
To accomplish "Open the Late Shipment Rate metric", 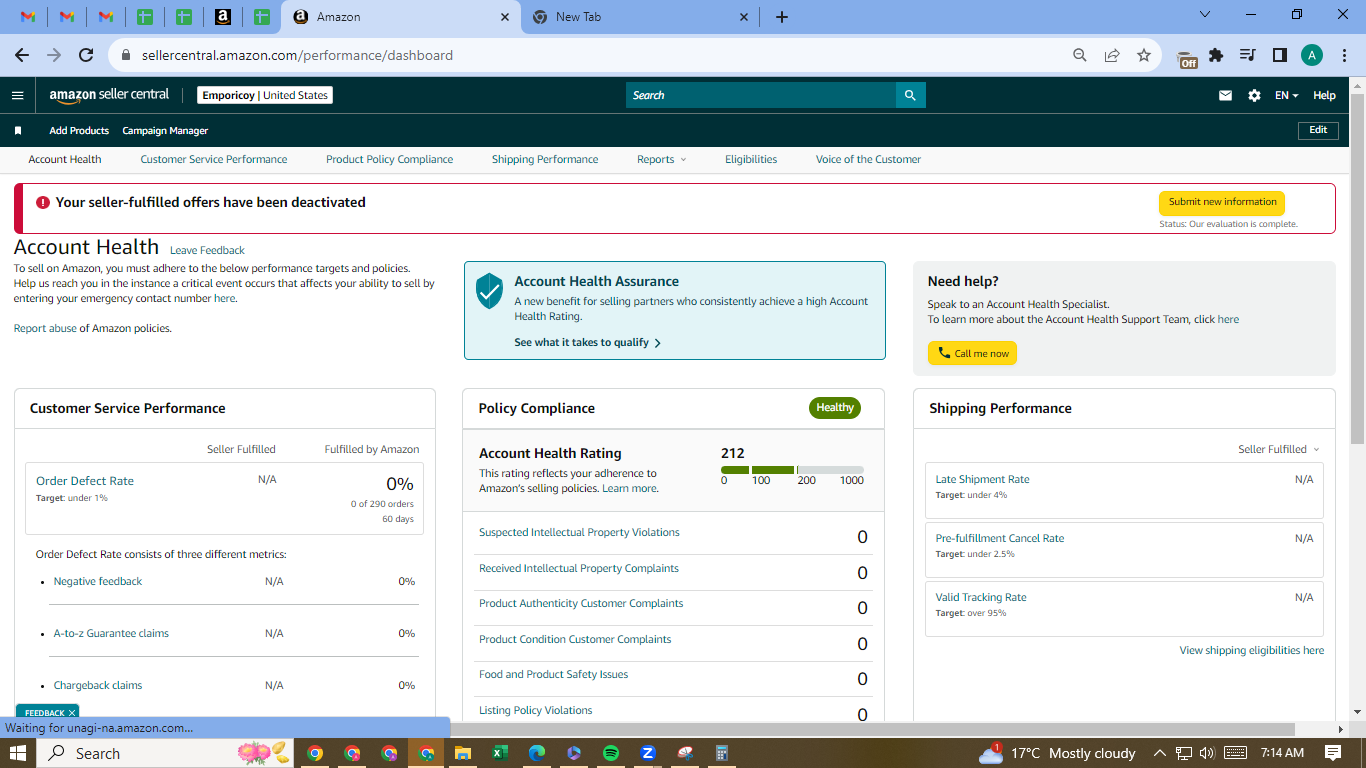I will 982,479.
